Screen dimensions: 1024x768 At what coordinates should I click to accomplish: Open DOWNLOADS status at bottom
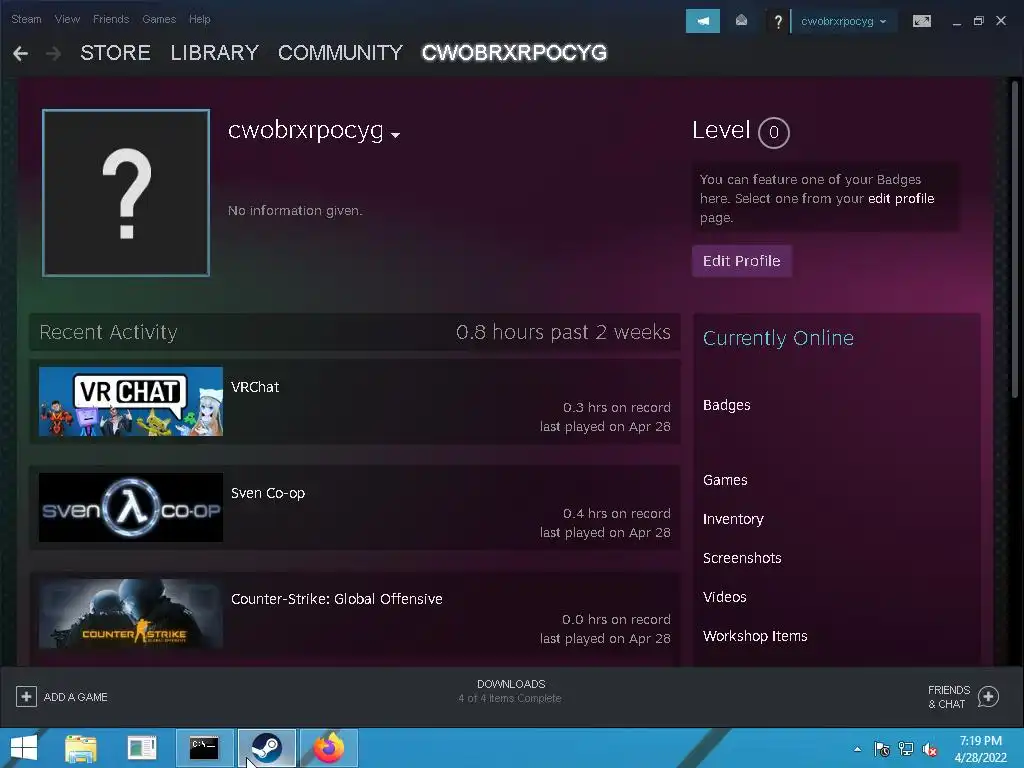(x=510, y=690)
